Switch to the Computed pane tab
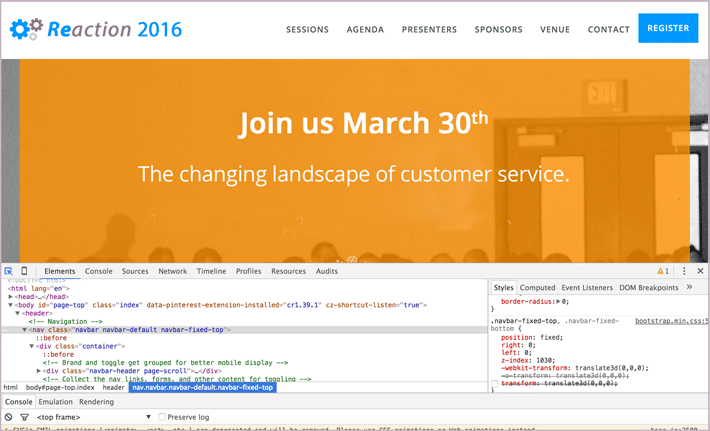The width and height of the screenshot is (710, 431). pyautogui.click(x=537, y=287)
